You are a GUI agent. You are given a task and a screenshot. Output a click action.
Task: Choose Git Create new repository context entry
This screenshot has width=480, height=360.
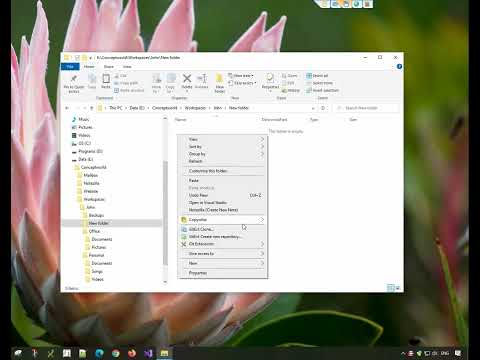[222, 237]
